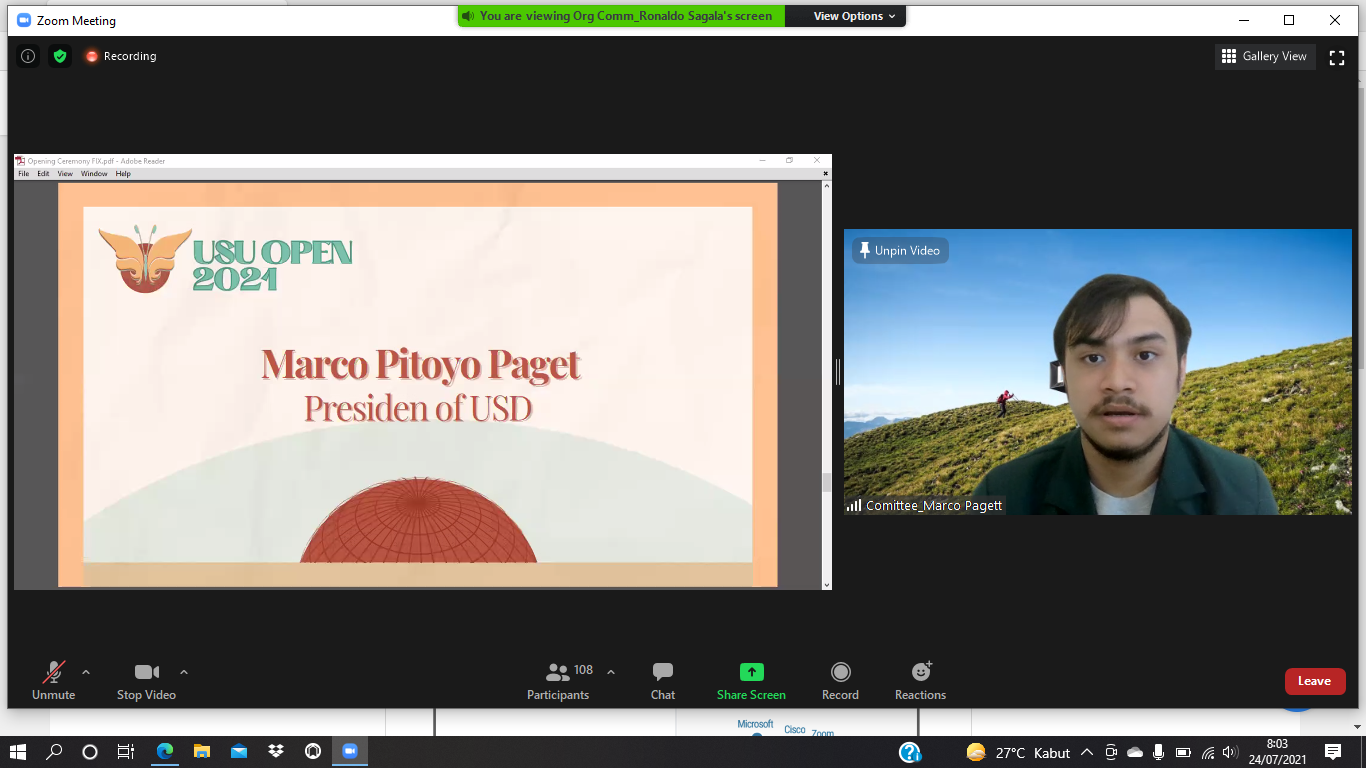The height and width of the screenshot is (768, 1366).
Task: Open the Participants list
Action: pos(558,680)
